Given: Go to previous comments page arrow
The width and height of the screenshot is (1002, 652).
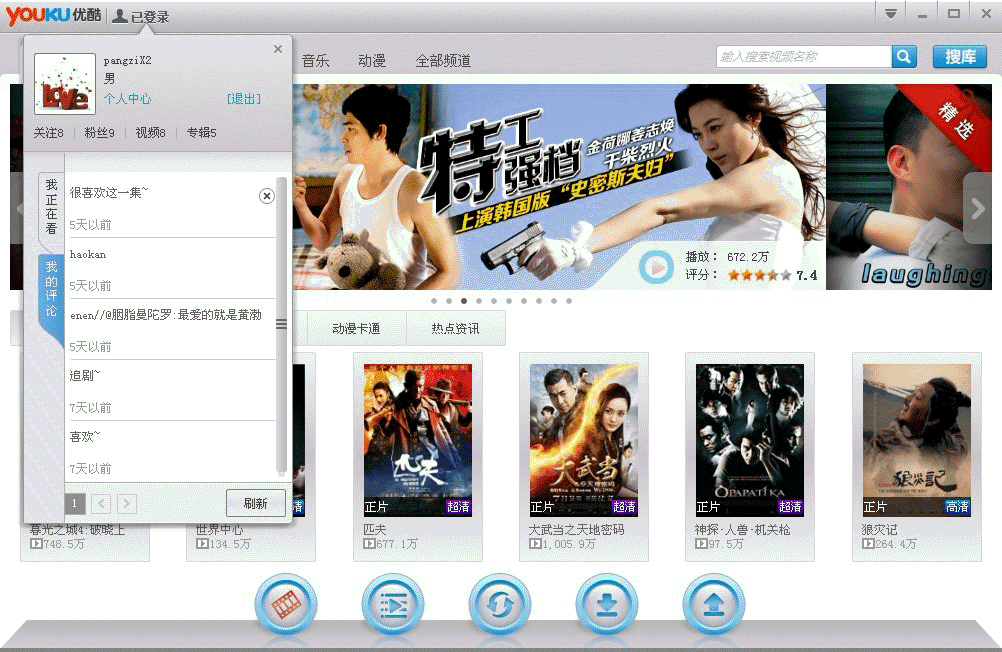Looking at the screenshot, I should pos(101,504).
